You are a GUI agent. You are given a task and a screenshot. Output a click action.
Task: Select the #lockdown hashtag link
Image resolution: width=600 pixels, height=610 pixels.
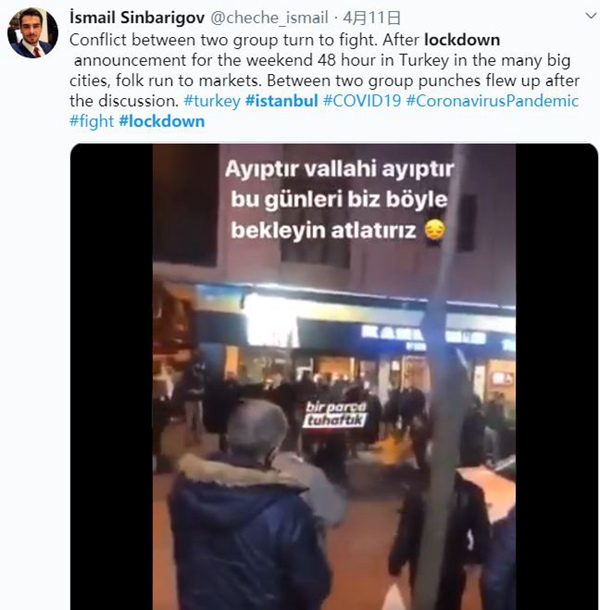(x=162, y=121)
